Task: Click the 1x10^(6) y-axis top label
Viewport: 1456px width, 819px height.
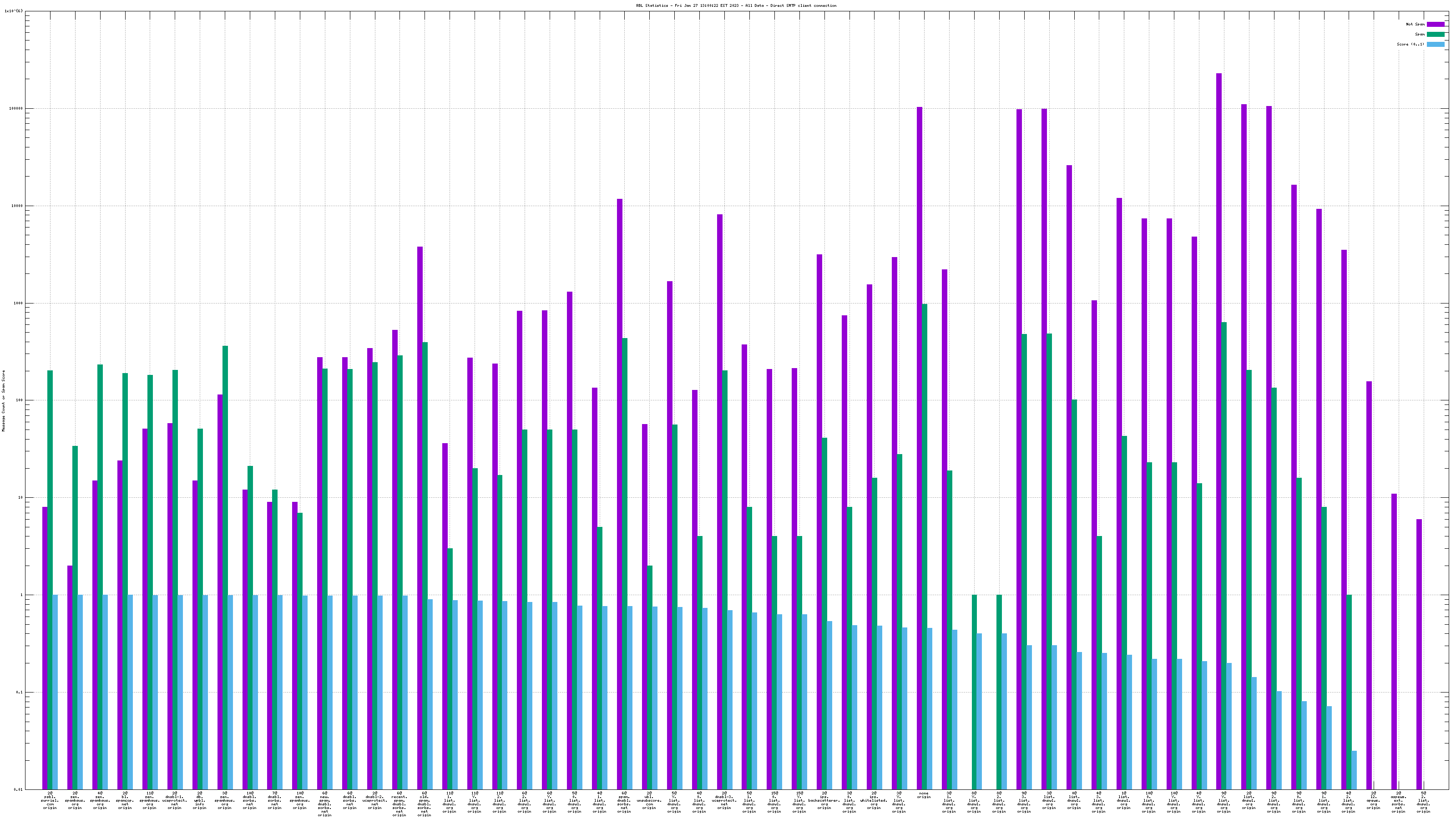Action: pyautogui.click(x=14, y=11)
